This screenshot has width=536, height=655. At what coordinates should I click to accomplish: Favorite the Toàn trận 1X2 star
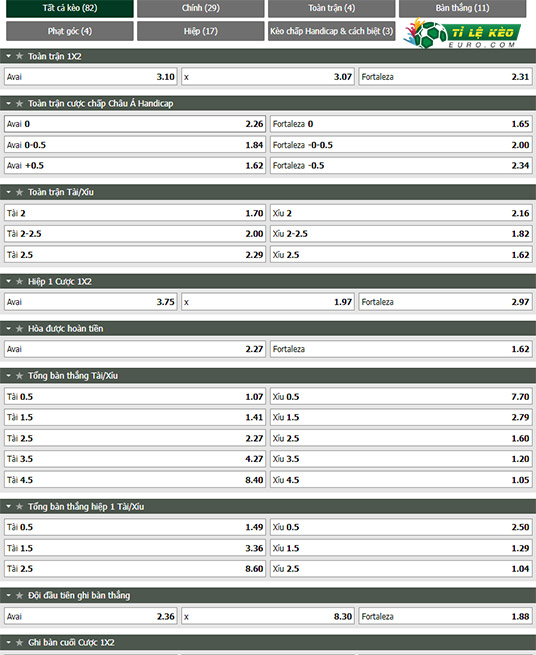click(19, 56)
